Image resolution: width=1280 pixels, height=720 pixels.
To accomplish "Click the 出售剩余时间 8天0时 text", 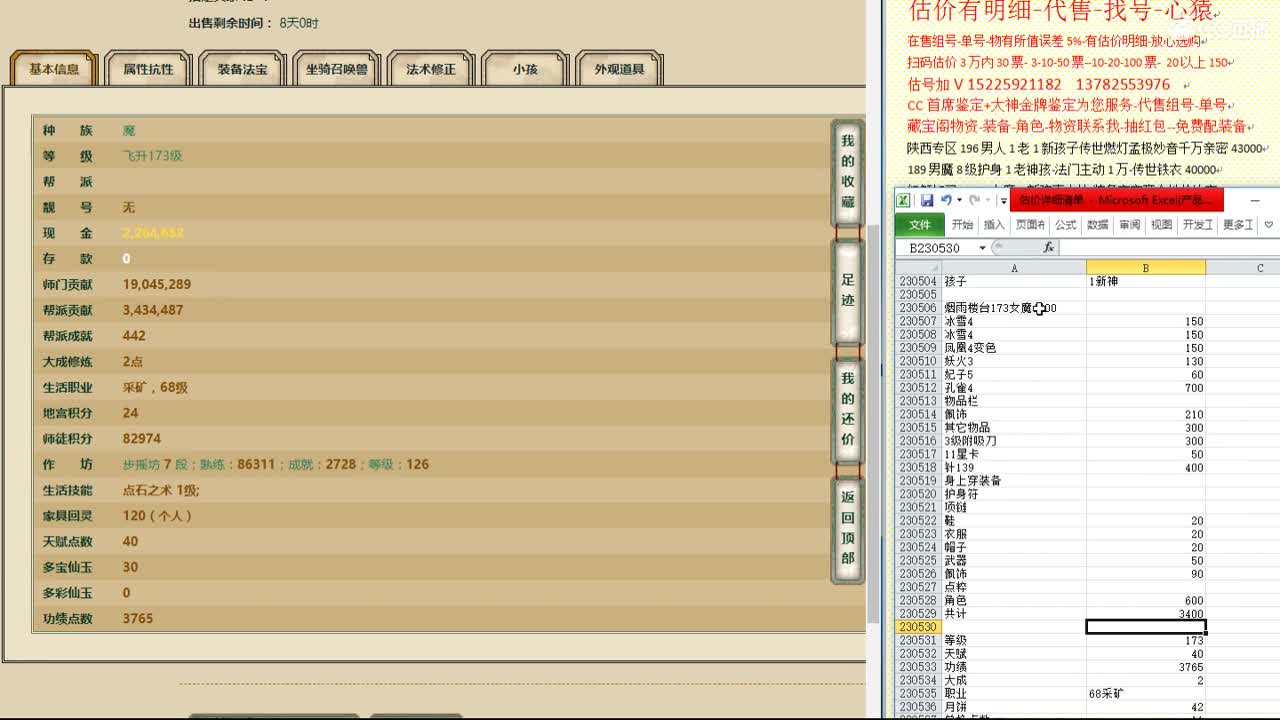I will click(x=254, y=23).
